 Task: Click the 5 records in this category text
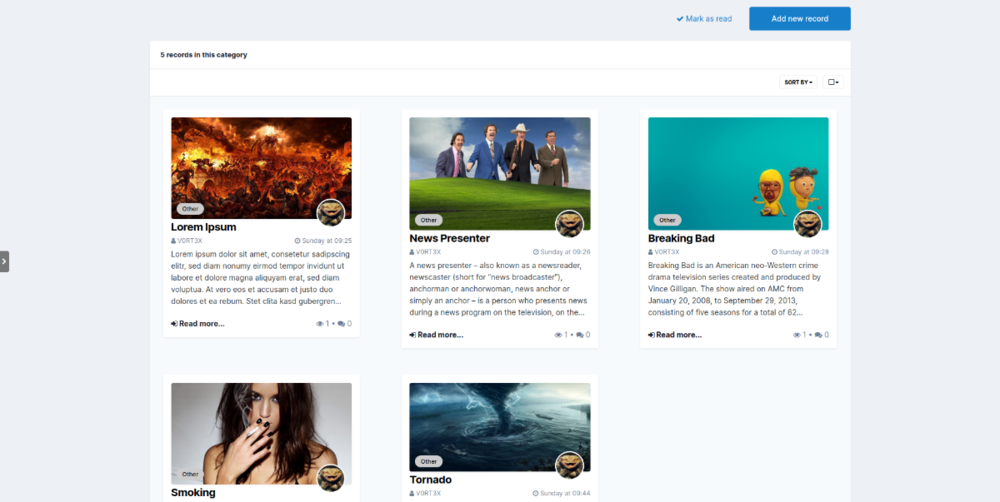coord(203,55)
